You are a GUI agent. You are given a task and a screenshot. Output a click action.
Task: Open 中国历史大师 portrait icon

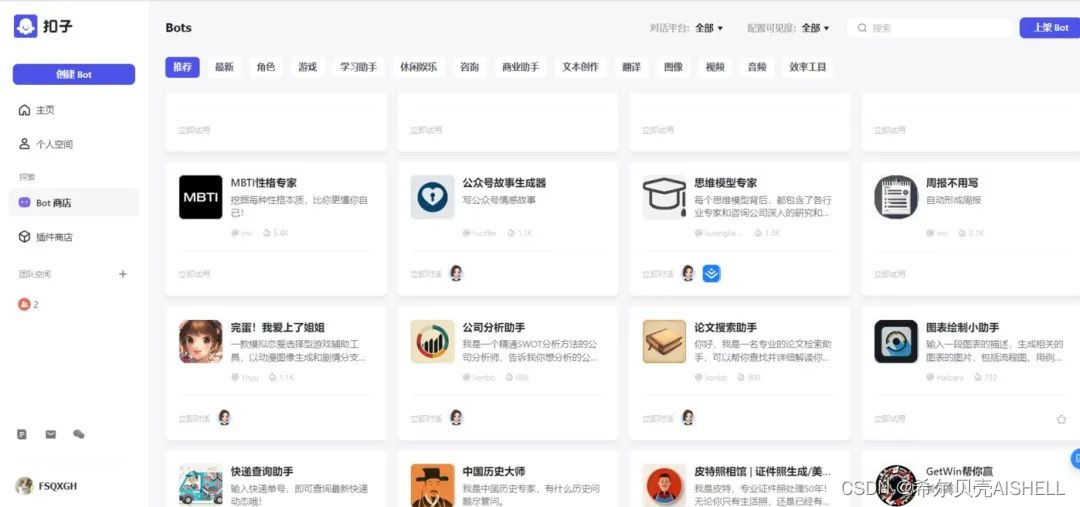[x=433, y=485]
